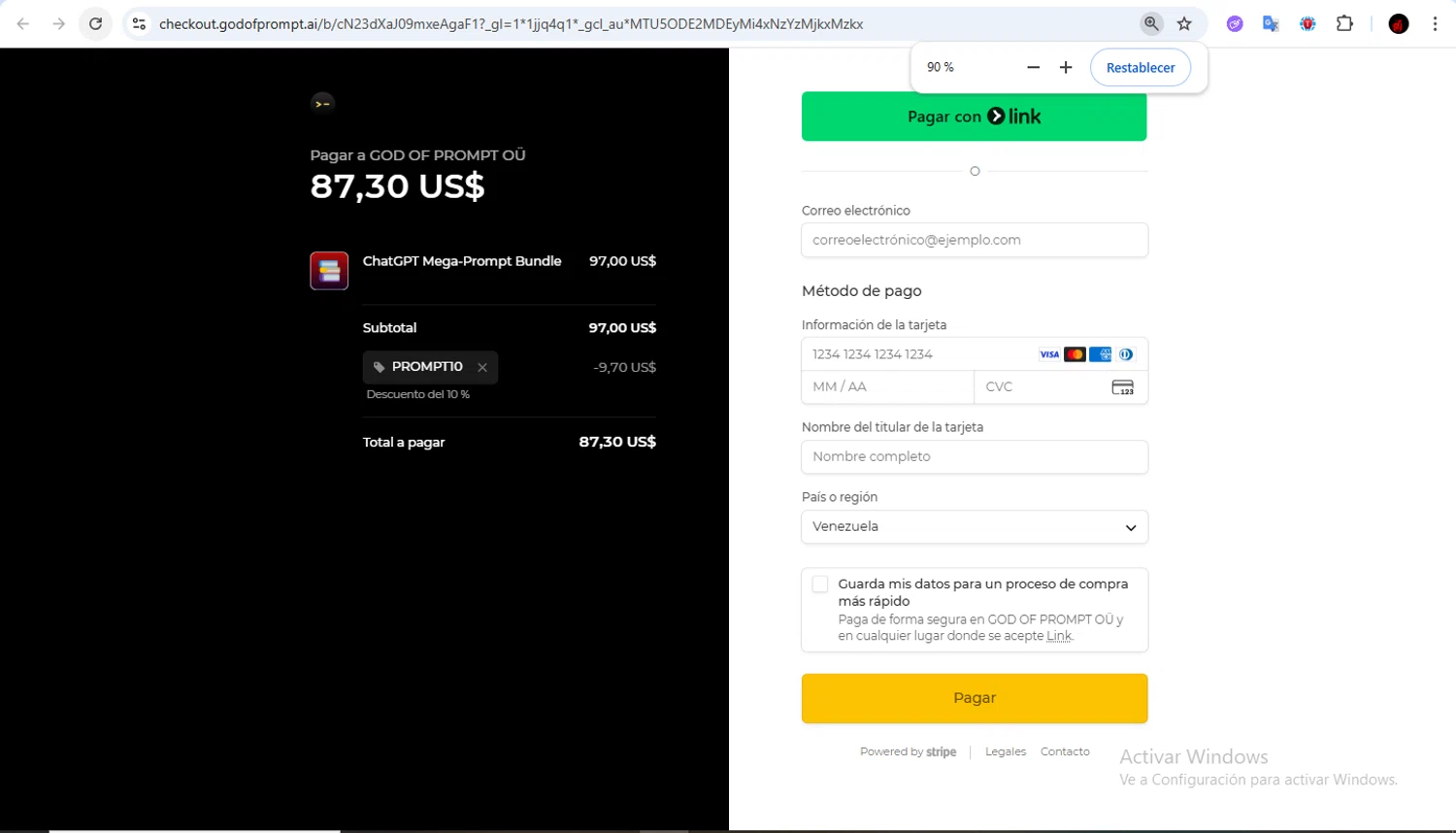Open the purple extension icon in toolbar
Viewport: 1456px width, 833px height.
[x=1235, y=24]
